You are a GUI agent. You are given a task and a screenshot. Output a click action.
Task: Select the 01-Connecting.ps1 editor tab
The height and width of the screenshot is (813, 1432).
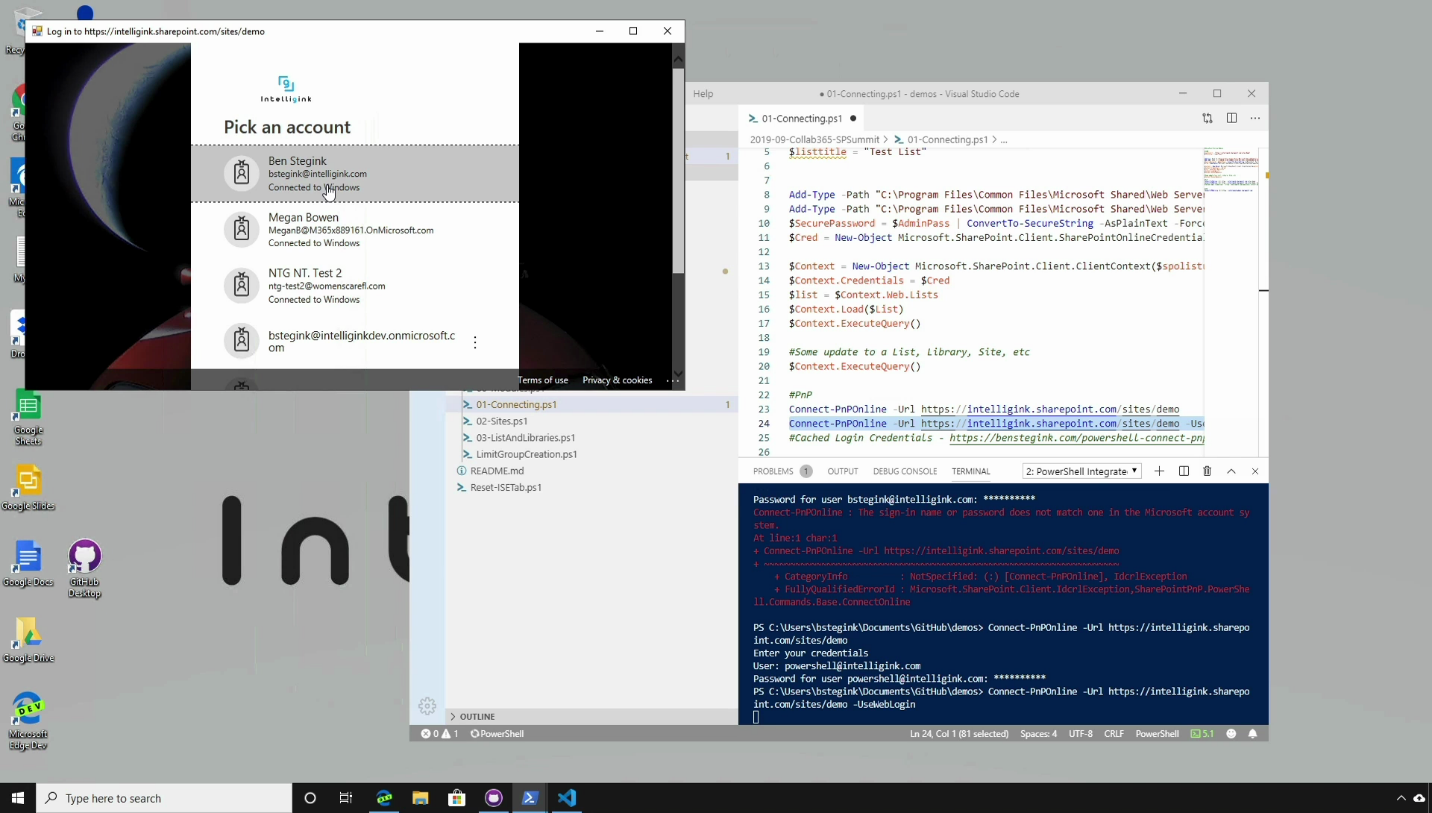(x=802, y=118)
